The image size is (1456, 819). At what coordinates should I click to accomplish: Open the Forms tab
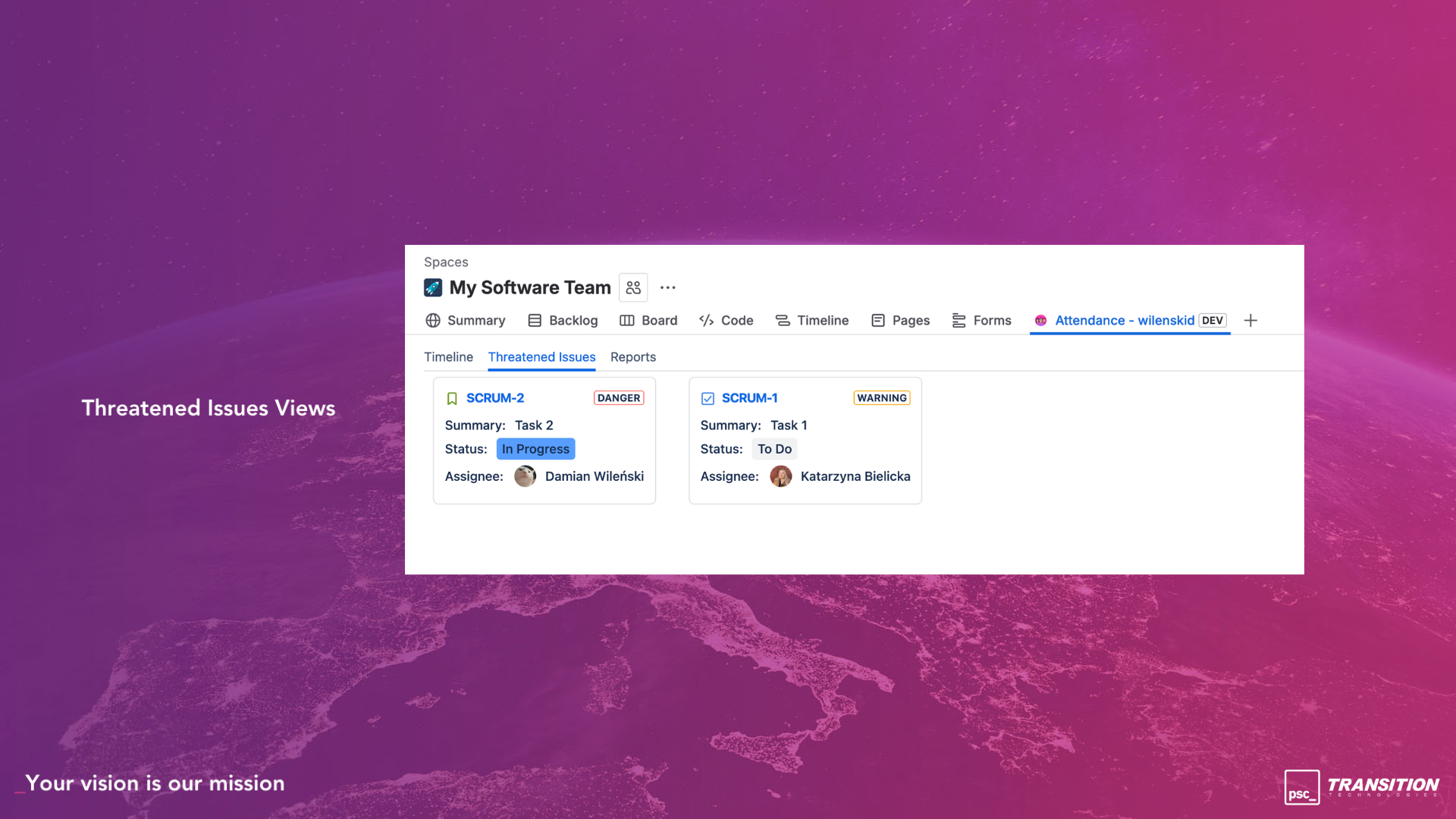tap(981, 320)
